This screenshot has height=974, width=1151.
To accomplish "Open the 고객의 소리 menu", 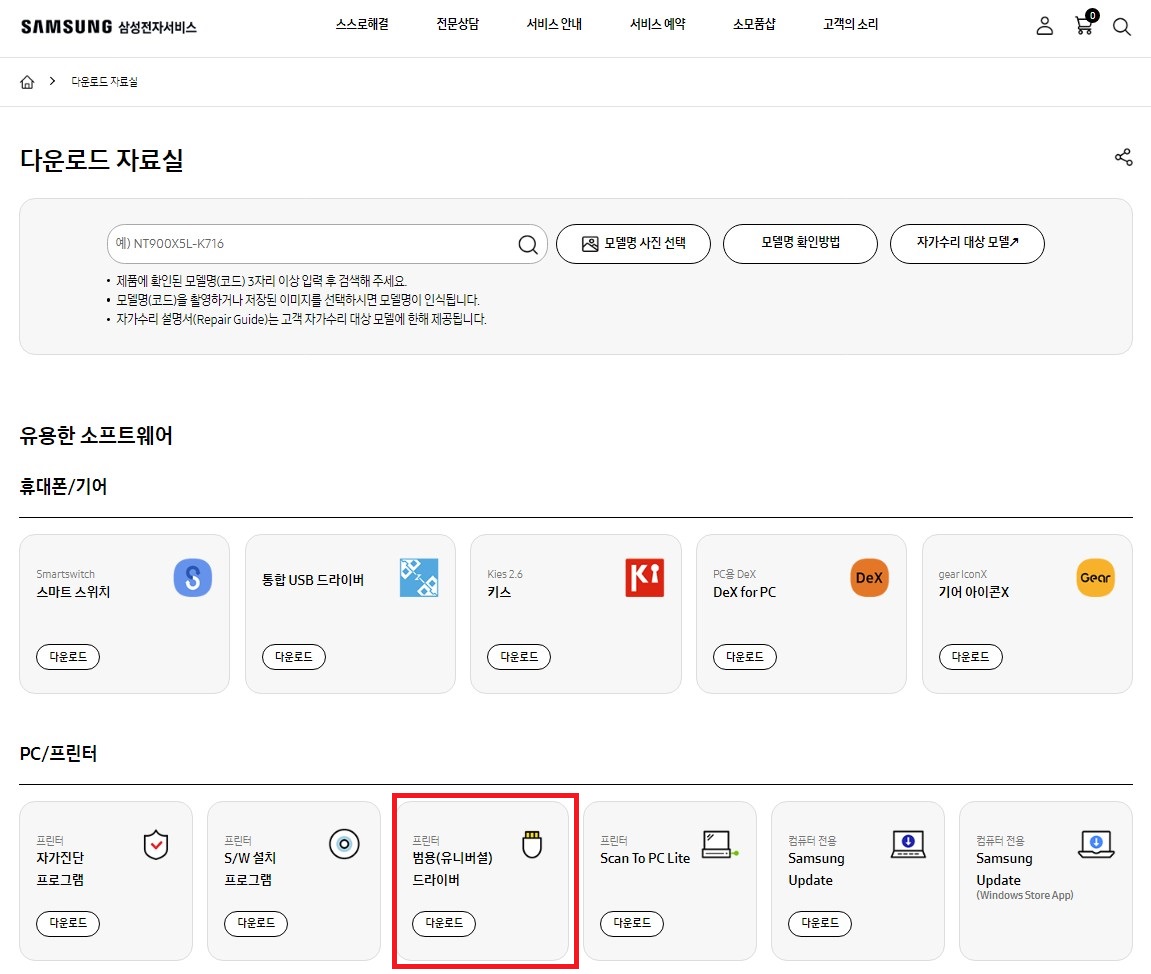I will pyautogui.click(x=850, y=24).
